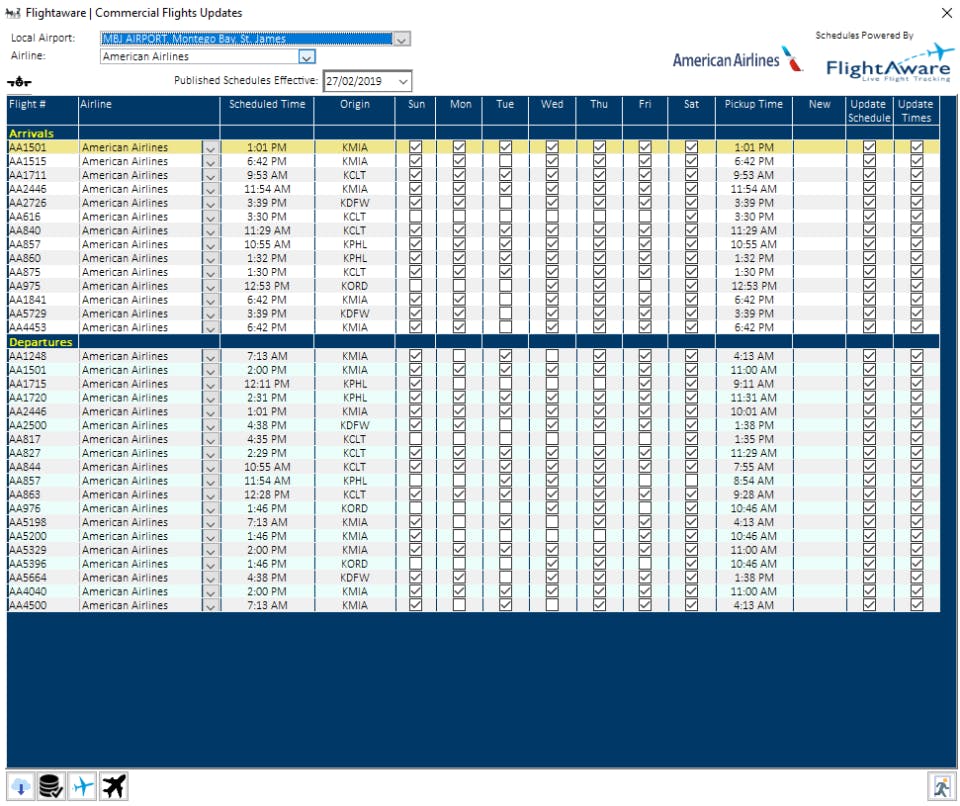Open the Local Airport dropdown
The width and height of the screenshot is (960, 806).
402,39
